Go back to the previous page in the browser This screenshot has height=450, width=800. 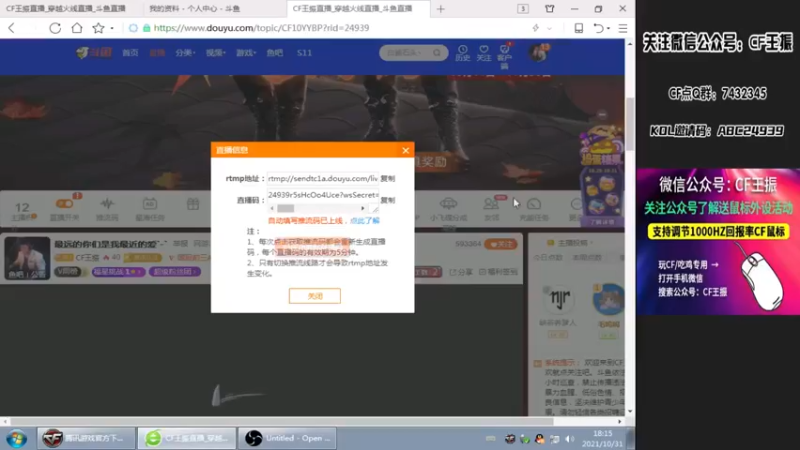click(12, 28)
